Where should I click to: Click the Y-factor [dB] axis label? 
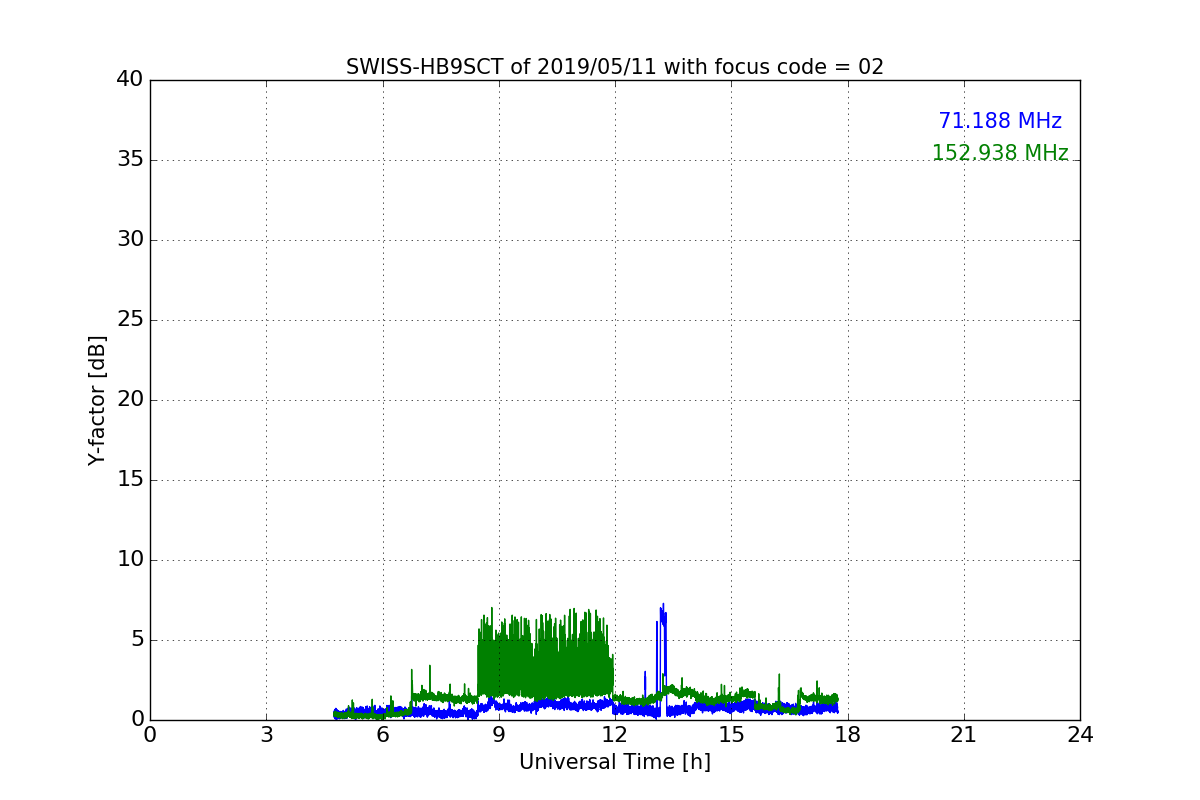click(97, 400)
